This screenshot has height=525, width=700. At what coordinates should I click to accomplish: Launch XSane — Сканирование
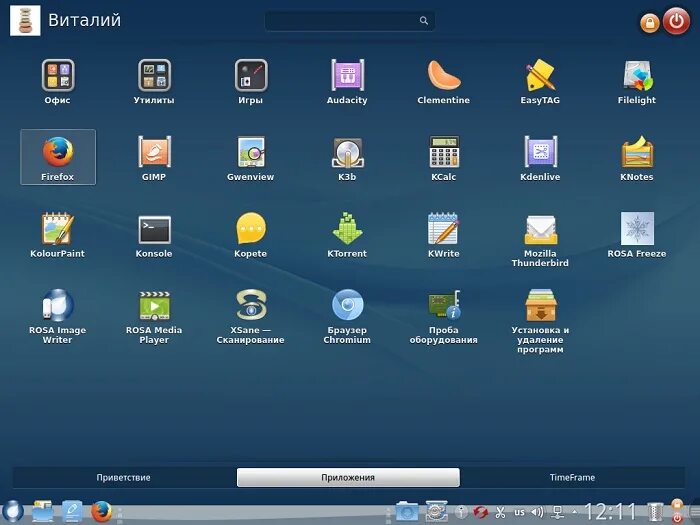(250, 317)
